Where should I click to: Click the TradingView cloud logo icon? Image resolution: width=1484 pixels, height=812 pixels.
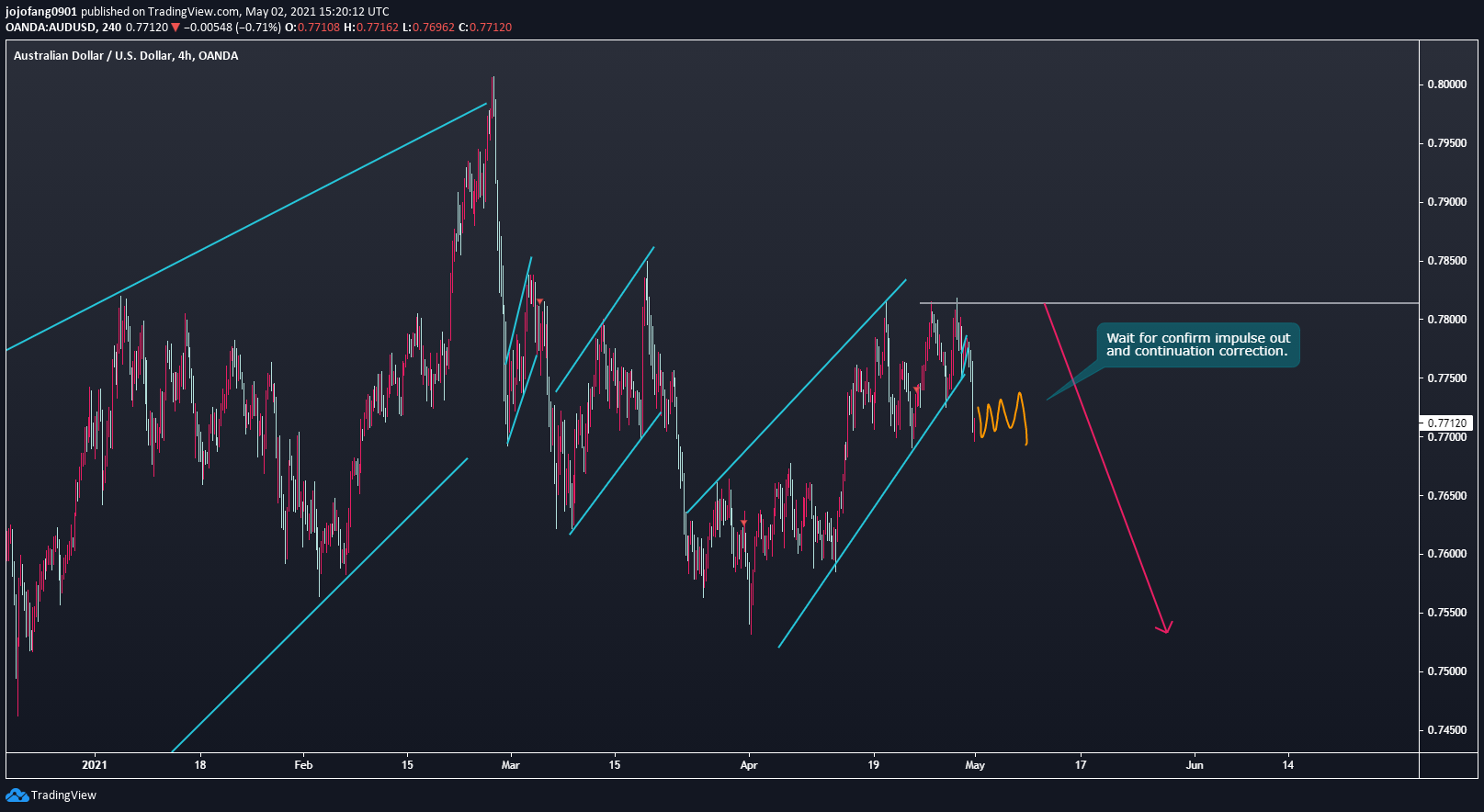[x=17, y=795]
